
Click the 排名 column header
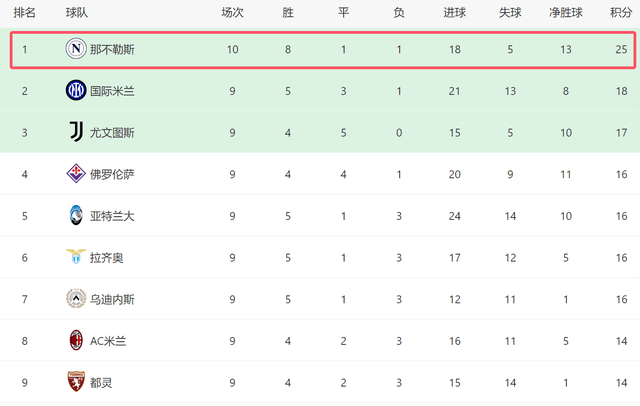25,13
